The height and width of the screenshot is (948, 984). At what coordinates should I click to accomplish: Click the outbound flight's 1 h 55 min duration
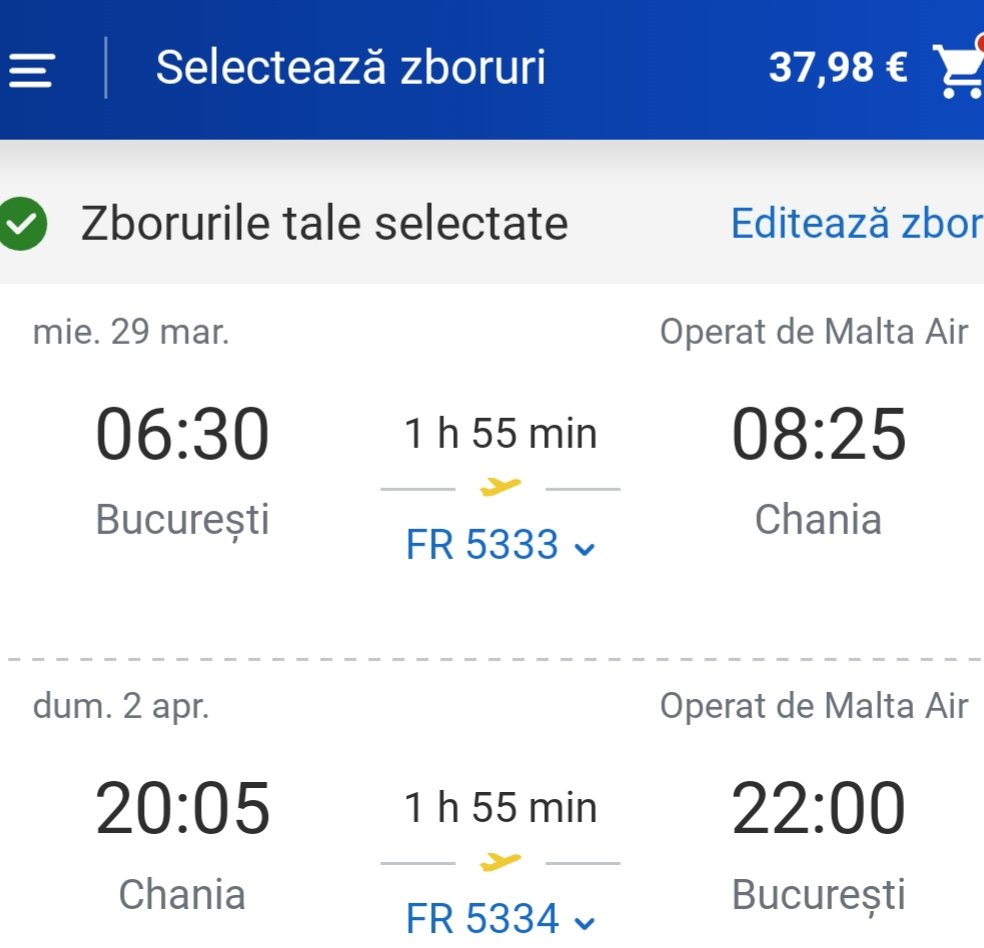(x=500, y=434)
